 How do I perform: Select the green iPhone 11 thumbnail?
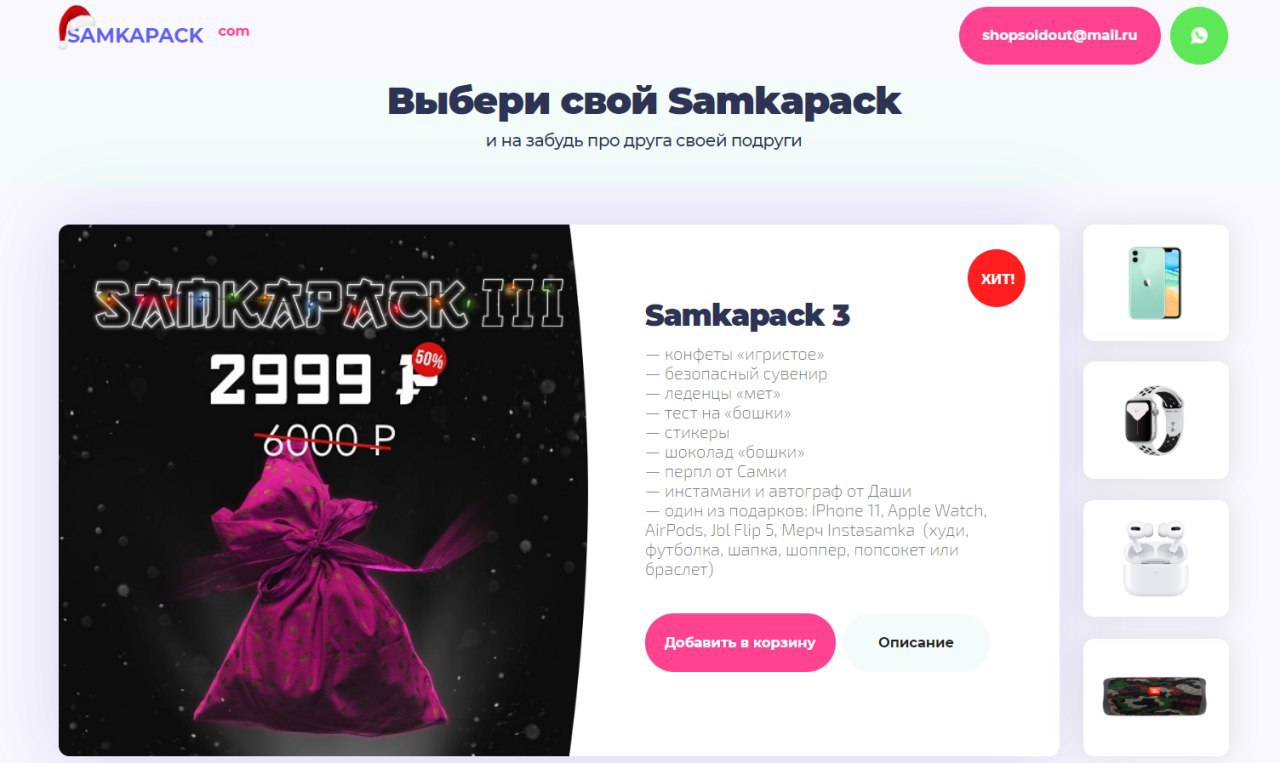[1155, 283]
